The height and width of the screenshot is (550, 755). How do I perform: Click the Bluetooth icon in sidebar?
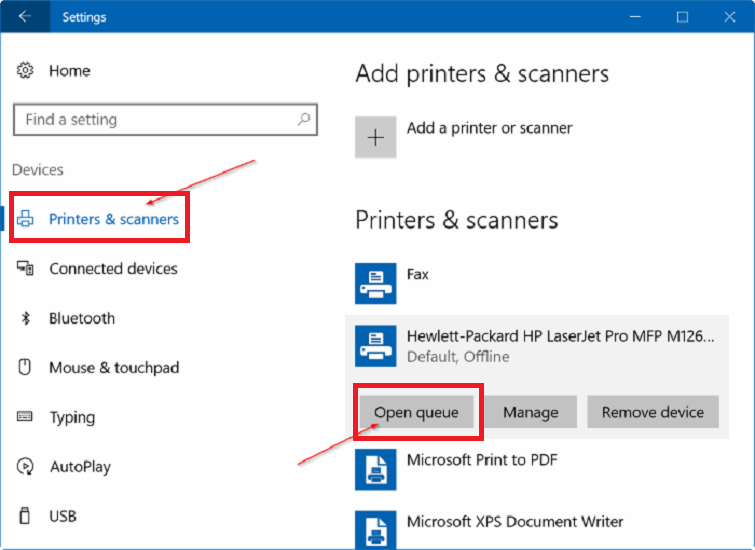[26, 318]
